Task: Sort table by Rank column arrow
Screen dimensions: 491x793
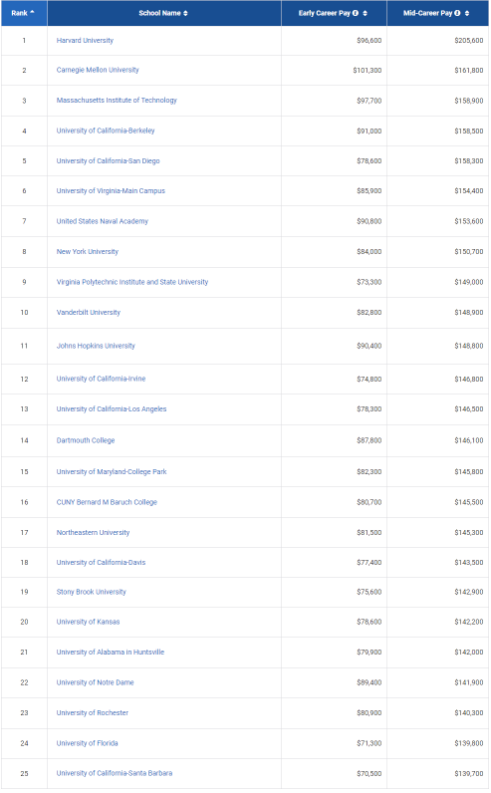Action: [x=32, y=12]
